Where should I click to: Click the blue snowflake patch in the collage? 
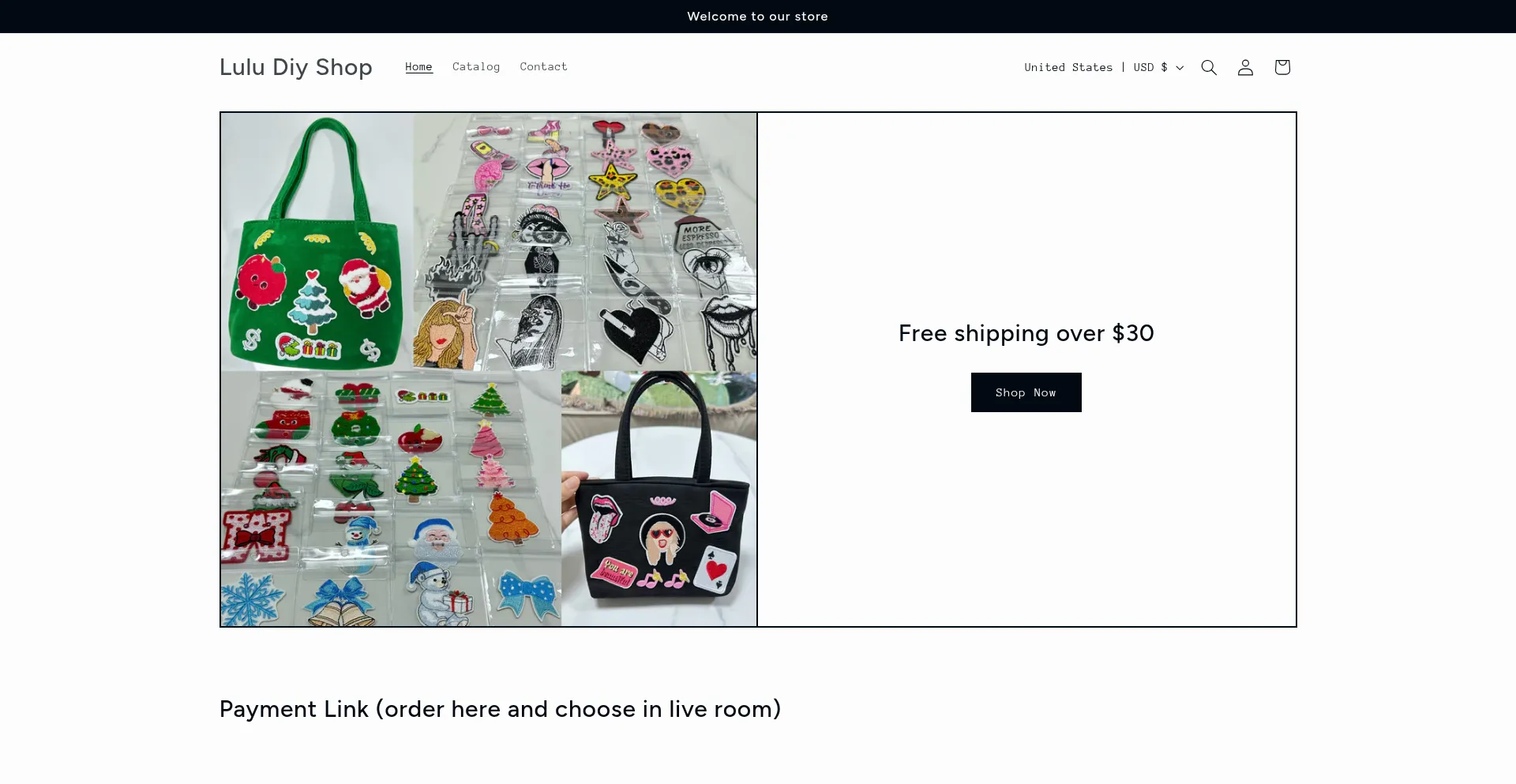(253, 599)
